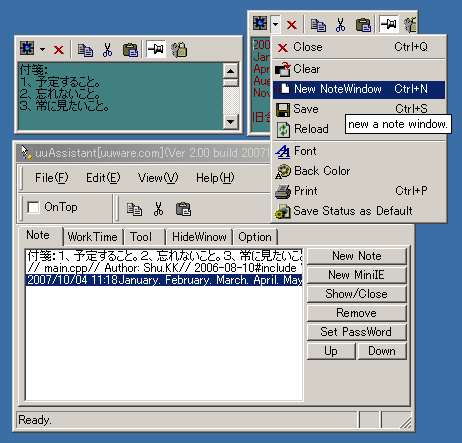Click the scissors cut icon in the teal note window
The image size is (462, 443).
107,50
